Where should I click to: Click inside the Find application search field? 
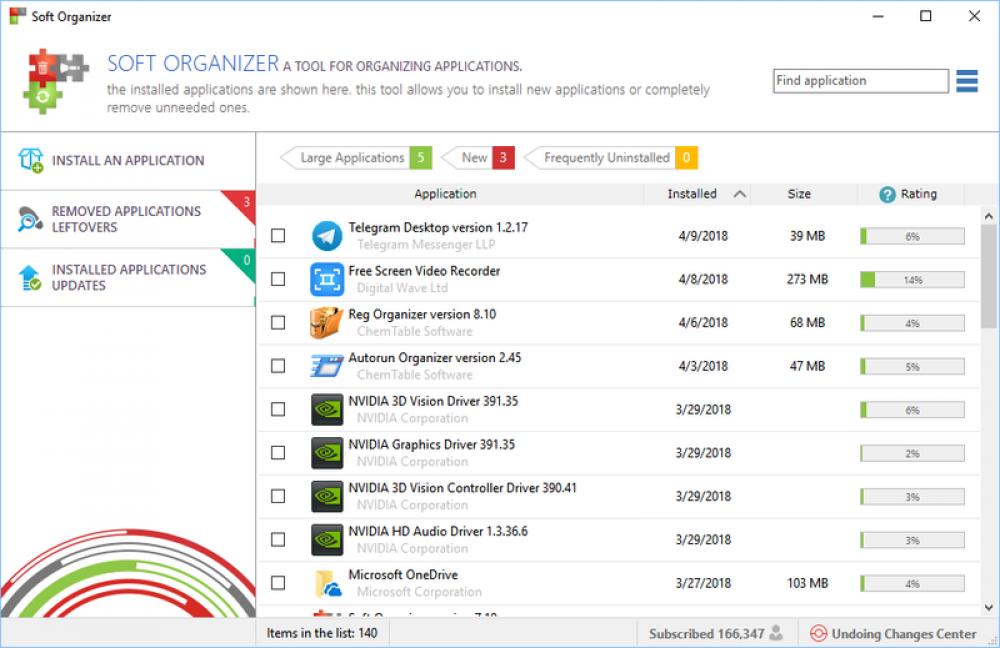pyautogui.click(x=860, y=80)
